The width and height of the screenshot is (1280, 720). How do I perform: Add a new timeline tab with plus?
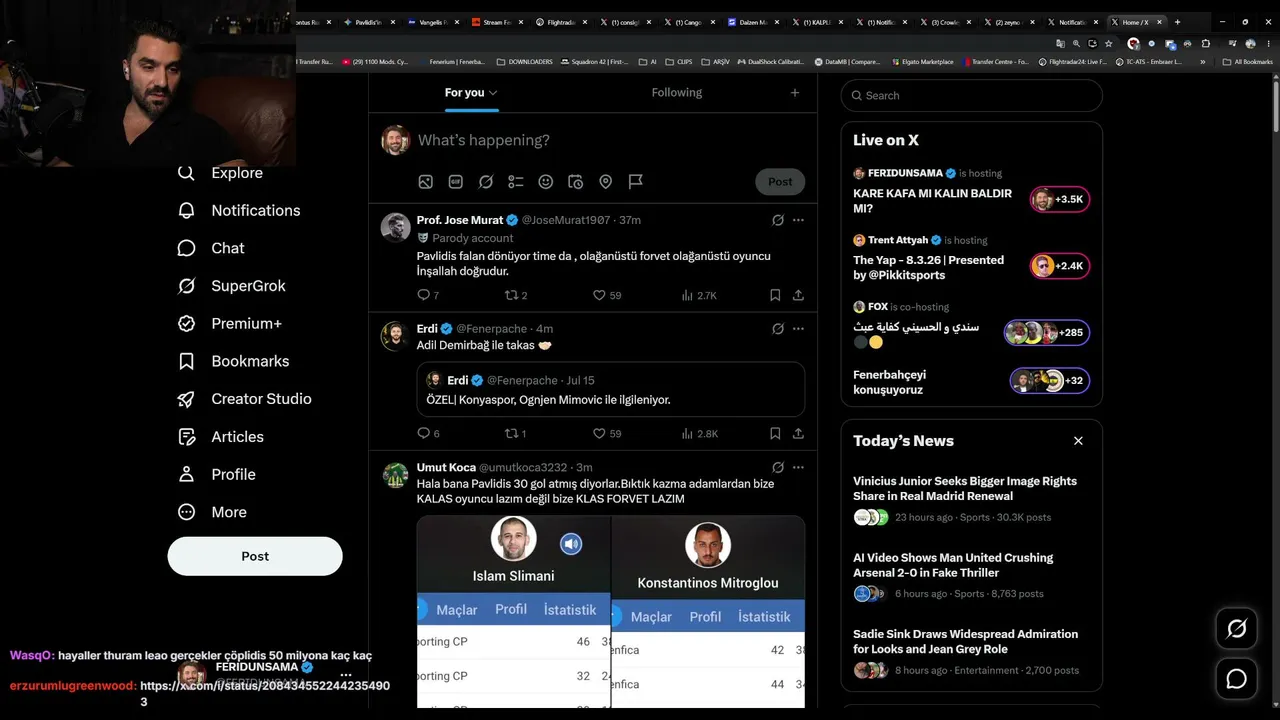click(x=795, y=93)
